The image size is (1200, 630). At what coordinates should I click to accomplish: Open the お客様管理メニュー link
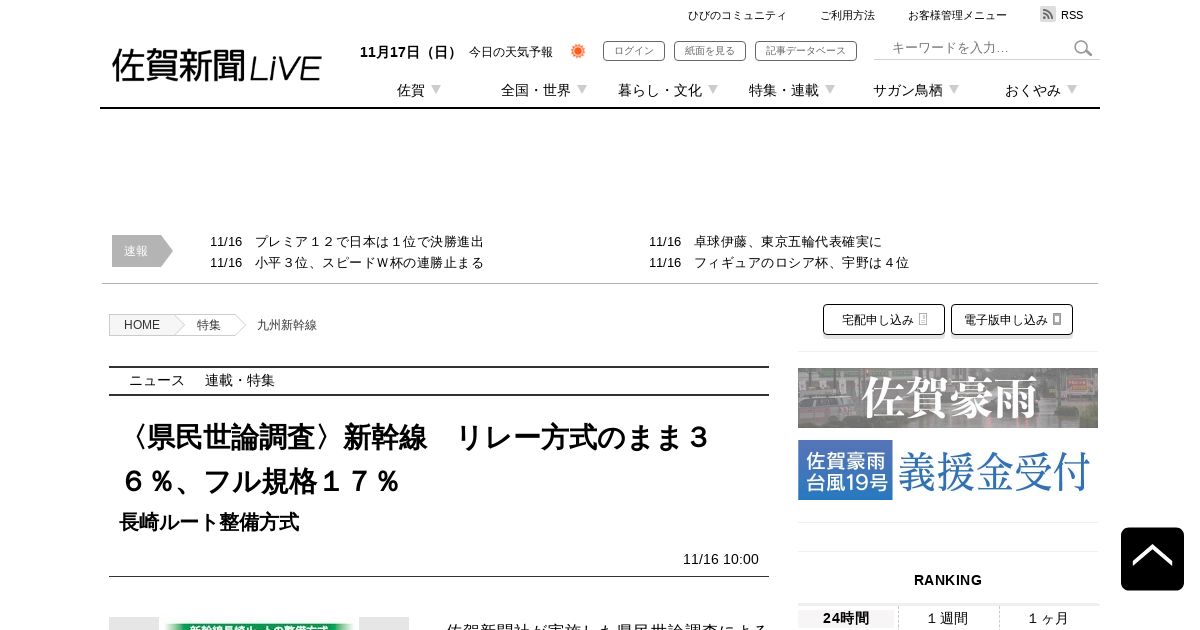click(x=957, y=15)
